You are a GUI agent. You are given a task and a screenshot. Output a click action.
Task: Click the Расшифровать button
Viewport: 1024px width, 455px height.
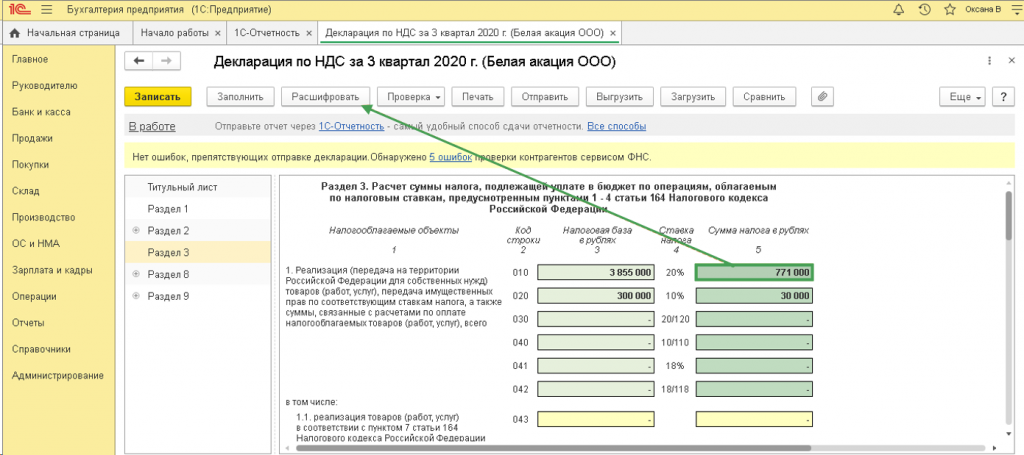[x=325, y=97]
